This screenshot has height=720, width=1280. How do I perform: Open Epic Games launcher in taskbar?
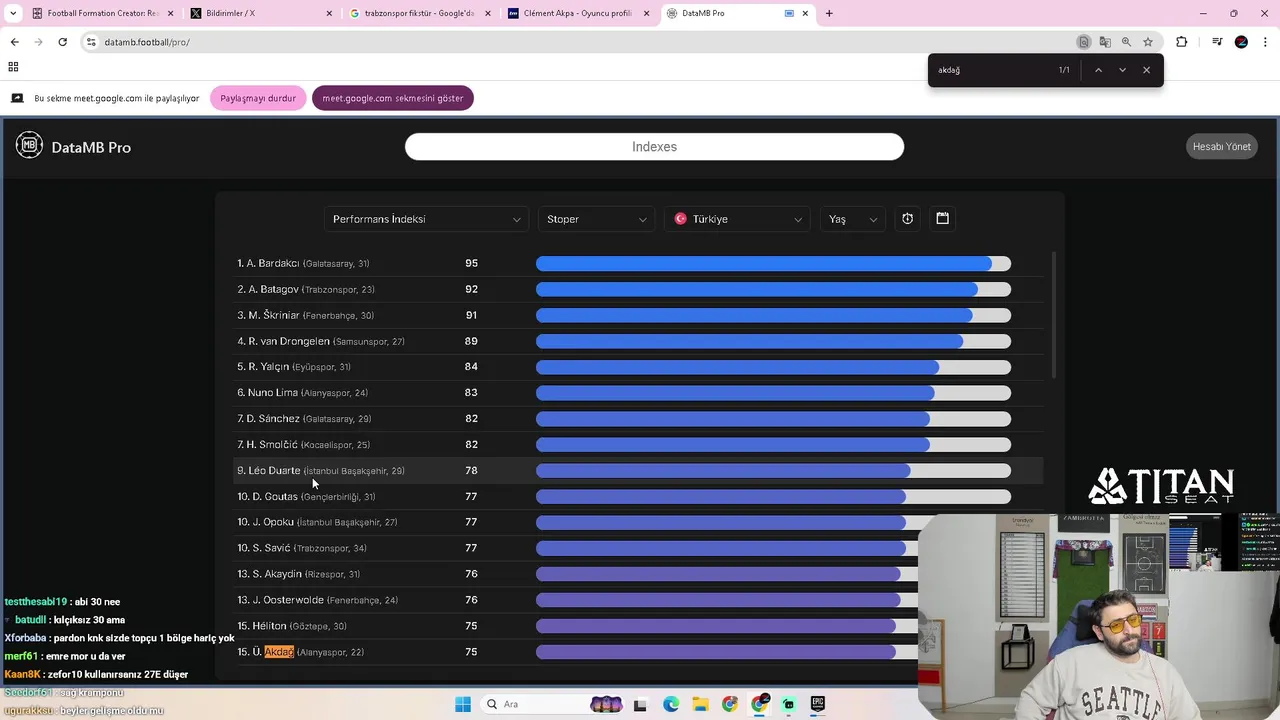click(818, 704)
